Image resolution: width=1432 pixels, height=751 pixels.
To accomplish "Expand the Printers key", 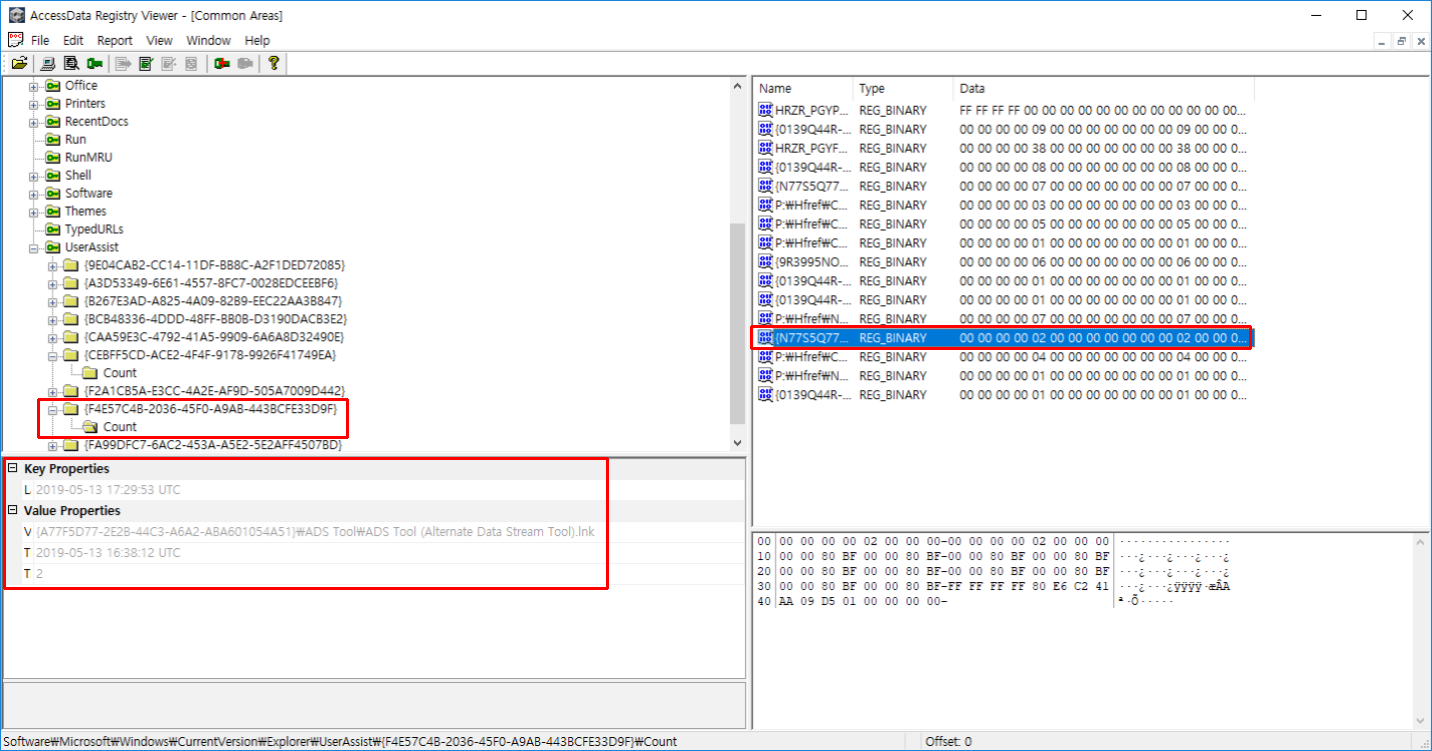I will (34, 104).
